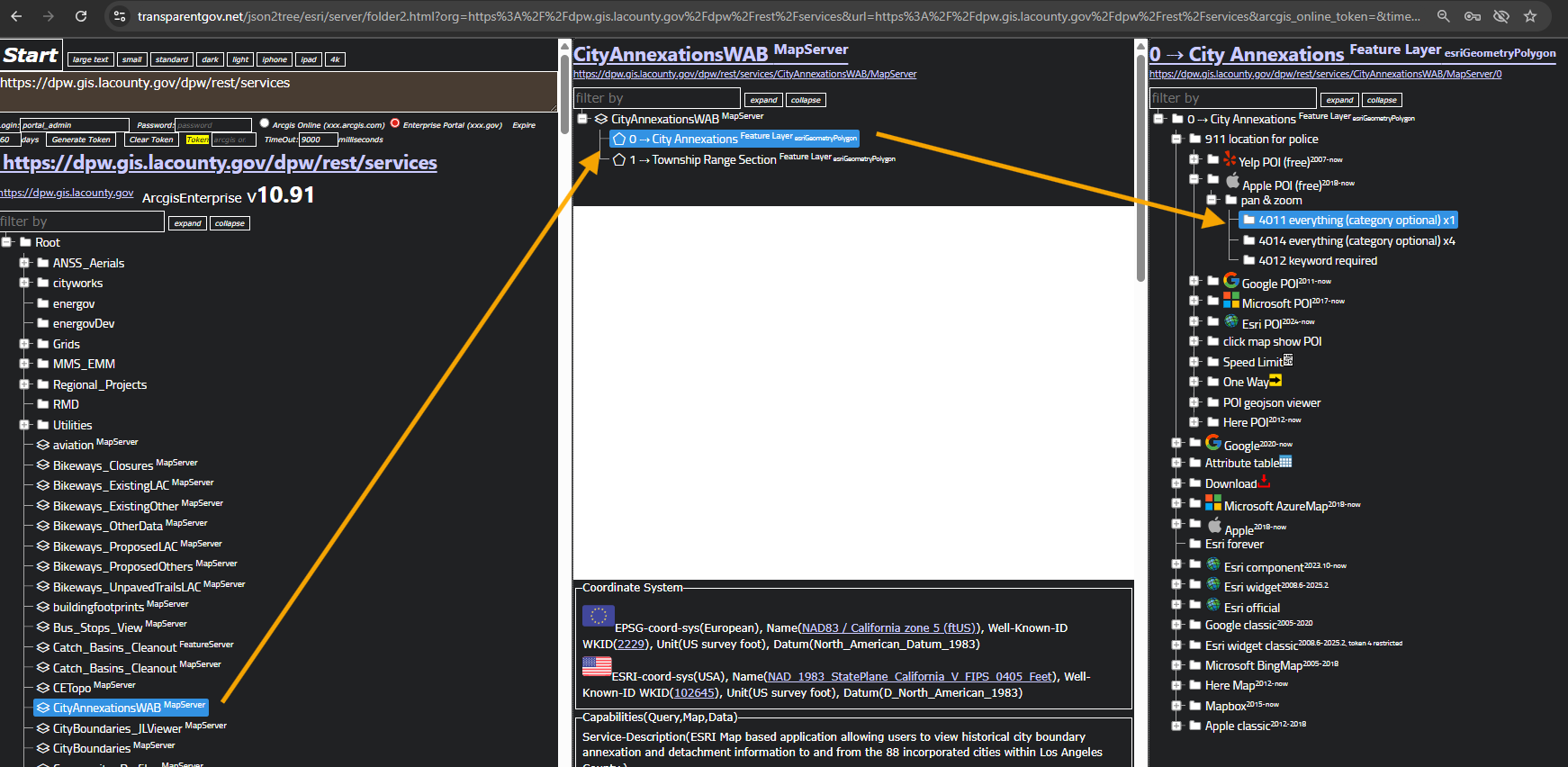
Task: Expand the ANSS_Aerials folder node
Action: 25,263
